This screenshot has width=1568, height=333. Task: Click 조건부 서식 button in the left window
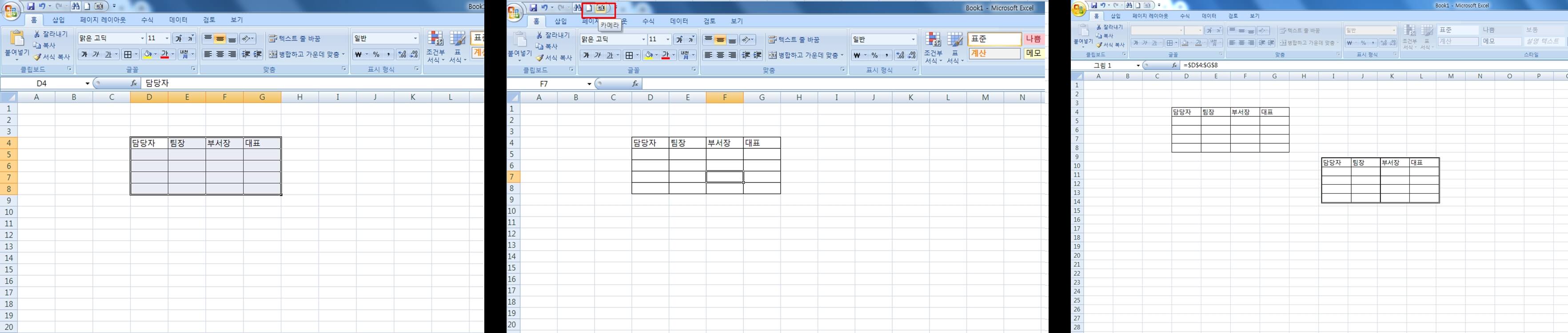pyautogui.click(x=435, y=47)
